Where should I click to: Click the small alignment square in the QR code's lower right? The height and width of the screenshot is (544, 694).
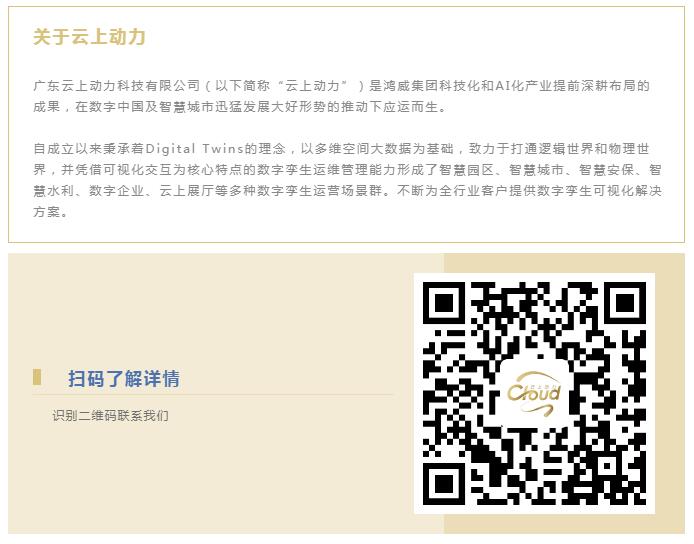pyautogui.click(x=608, y=467)
